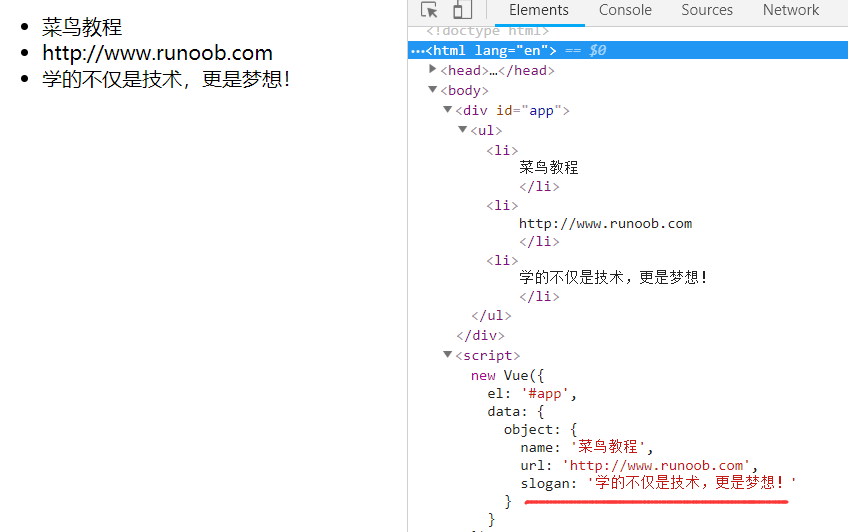
Task: Click the http://www.runoob.com text node in DOM tree
Action: tap(605, 223)
